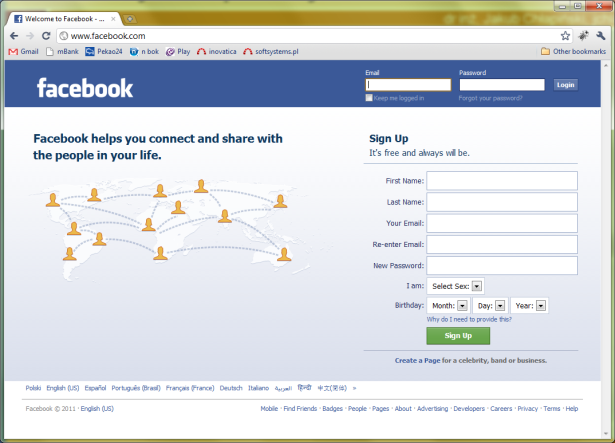
Task: Switch language to Português (Brasil)
Action: click(136, 388)
